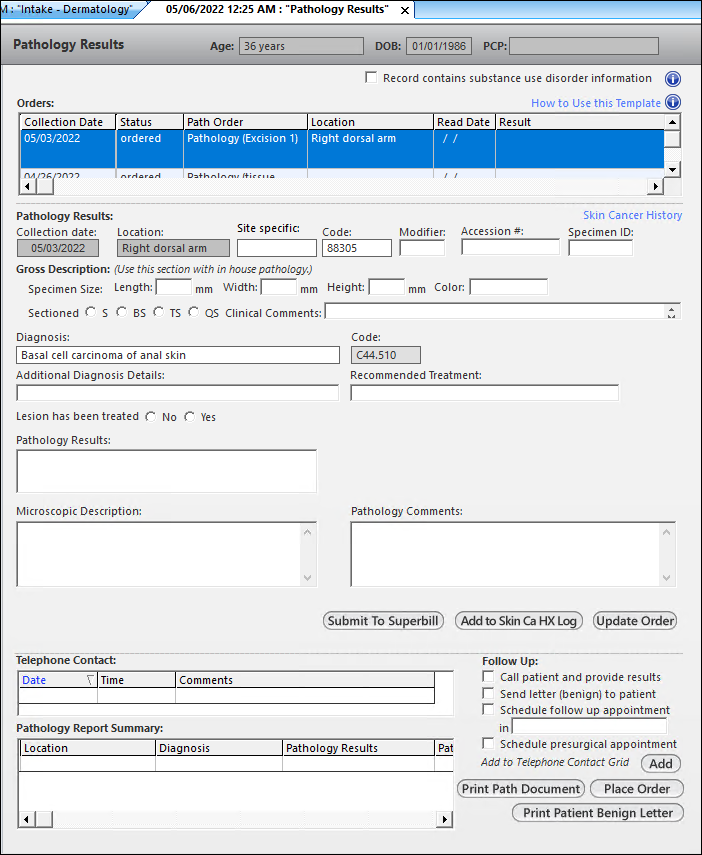
Task: Click the Place Order button
Action: coord(637,789)
